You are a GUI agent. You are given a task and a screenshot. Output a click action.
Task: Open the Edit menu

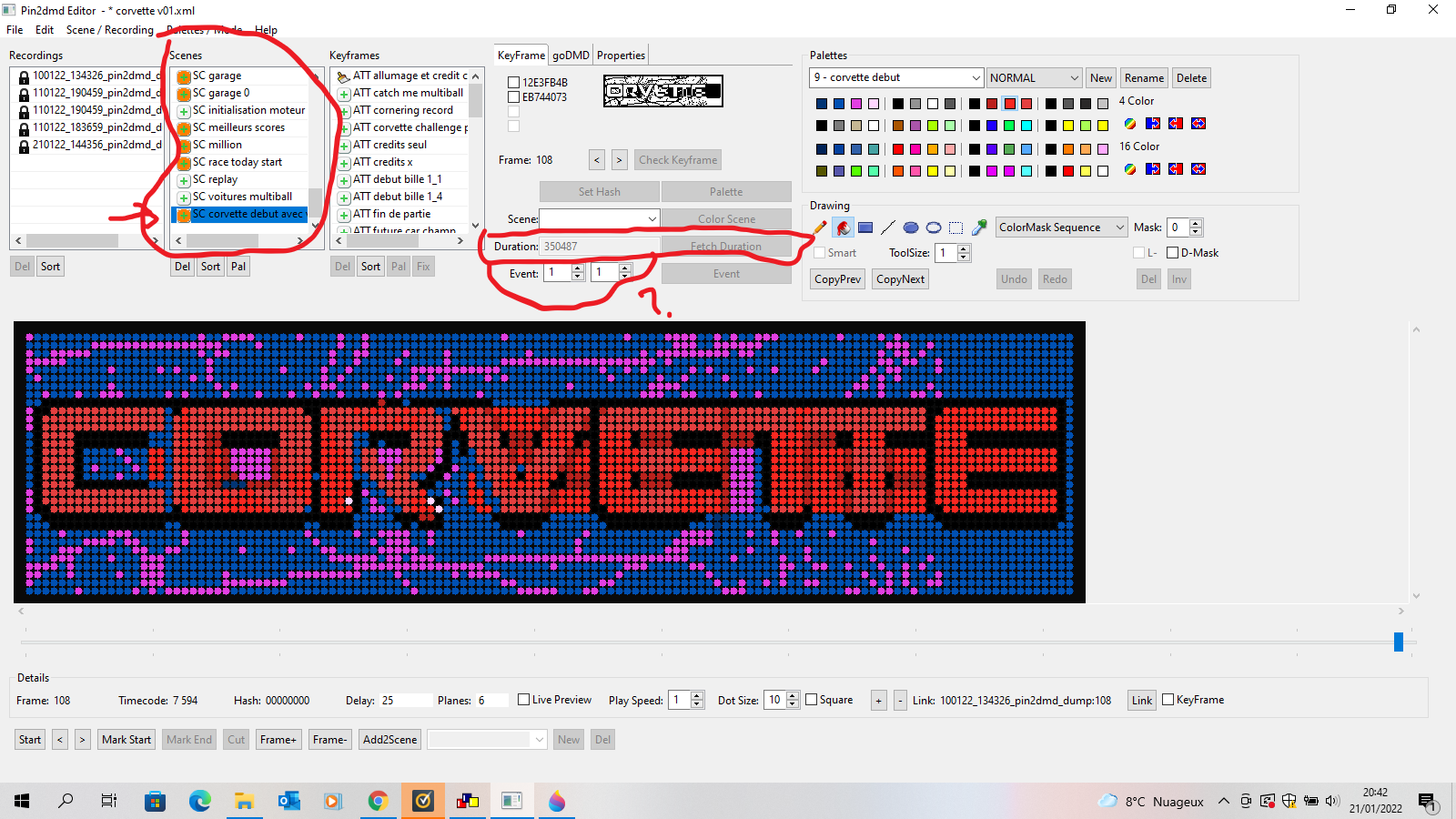tap(45, 30)
